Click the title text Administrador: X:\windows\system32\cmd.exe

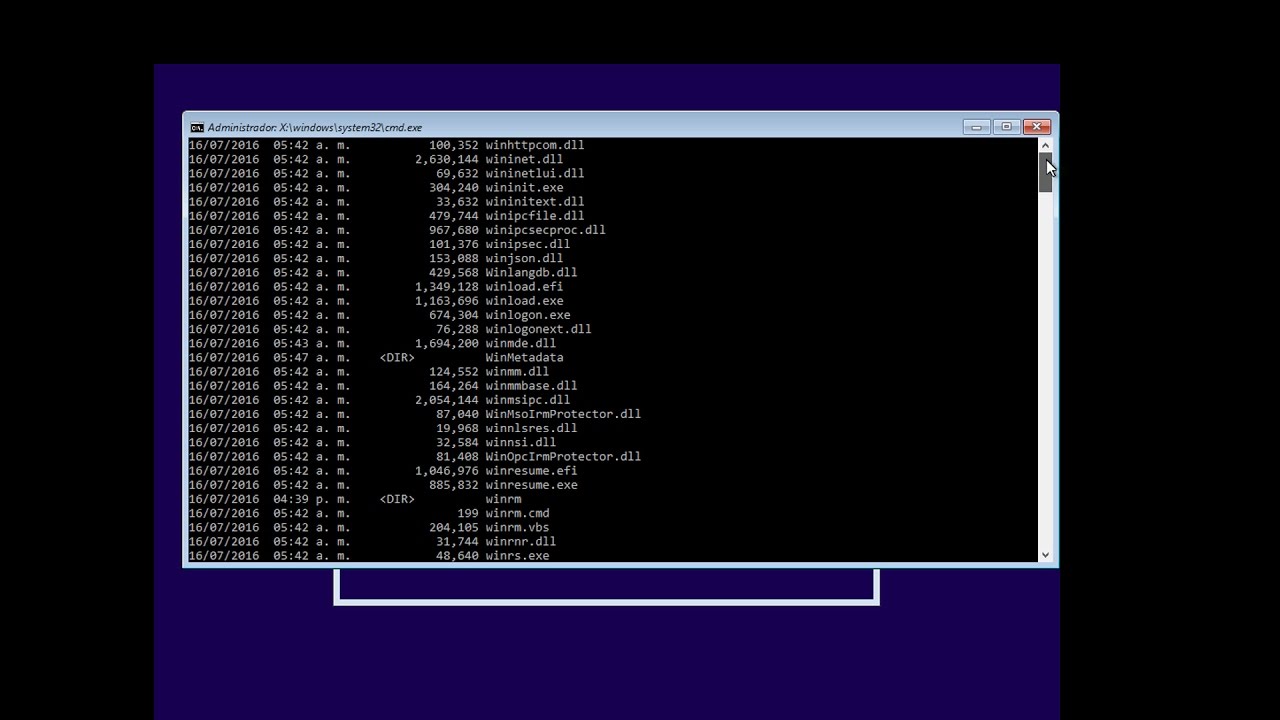click(315, 127)
